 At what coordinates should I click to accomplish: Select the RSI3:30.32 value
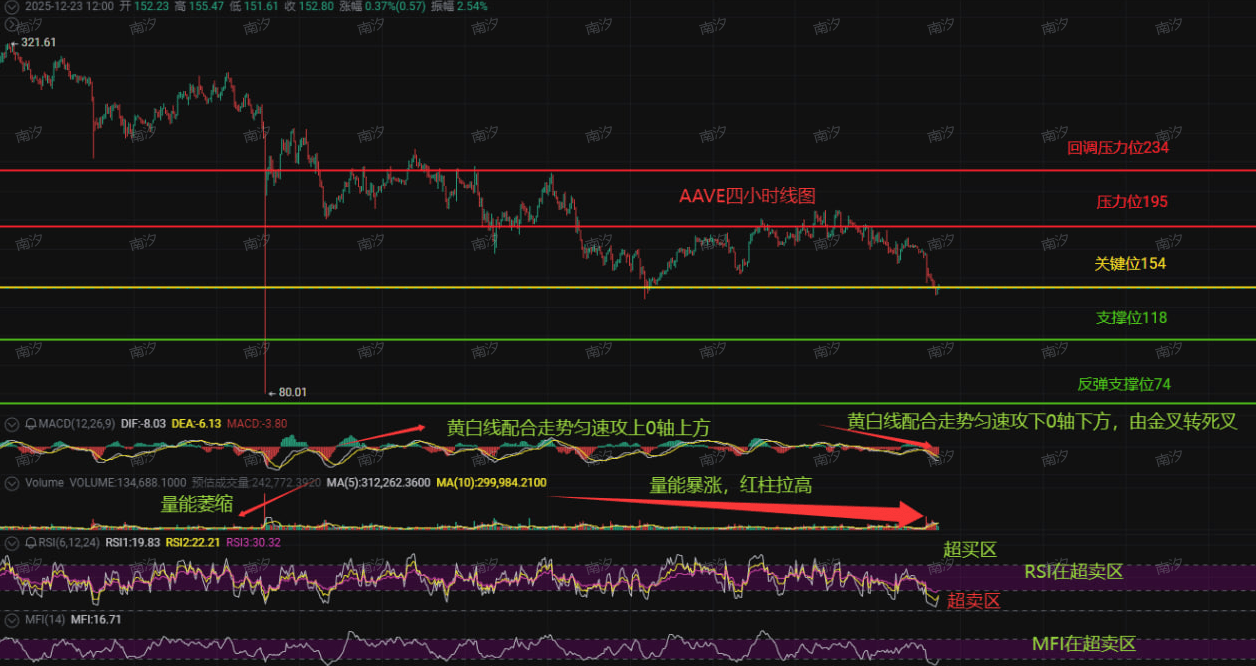pyautogui.click(x=253, y=543)
